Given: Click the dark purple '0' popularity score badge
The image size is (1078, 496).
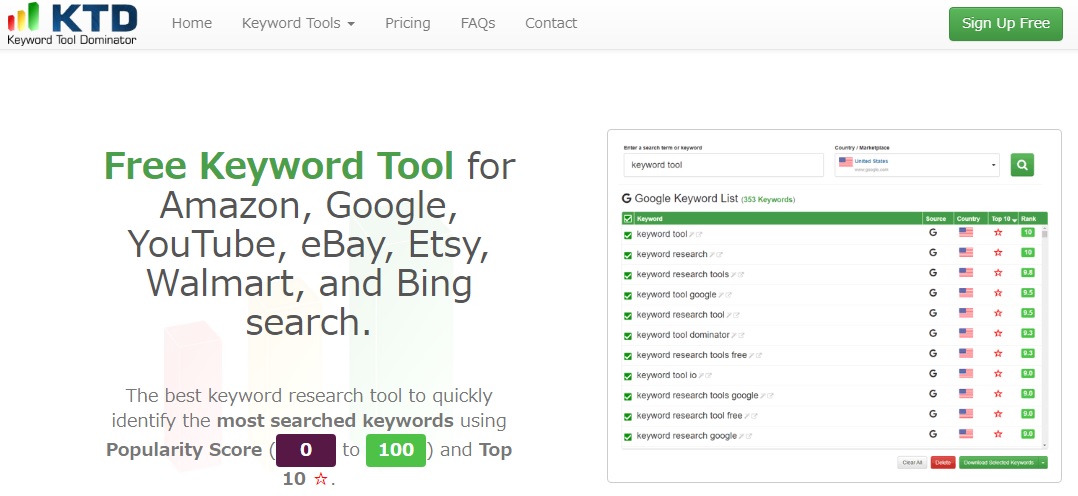Looking at the screenshot, I should point(306,451).
